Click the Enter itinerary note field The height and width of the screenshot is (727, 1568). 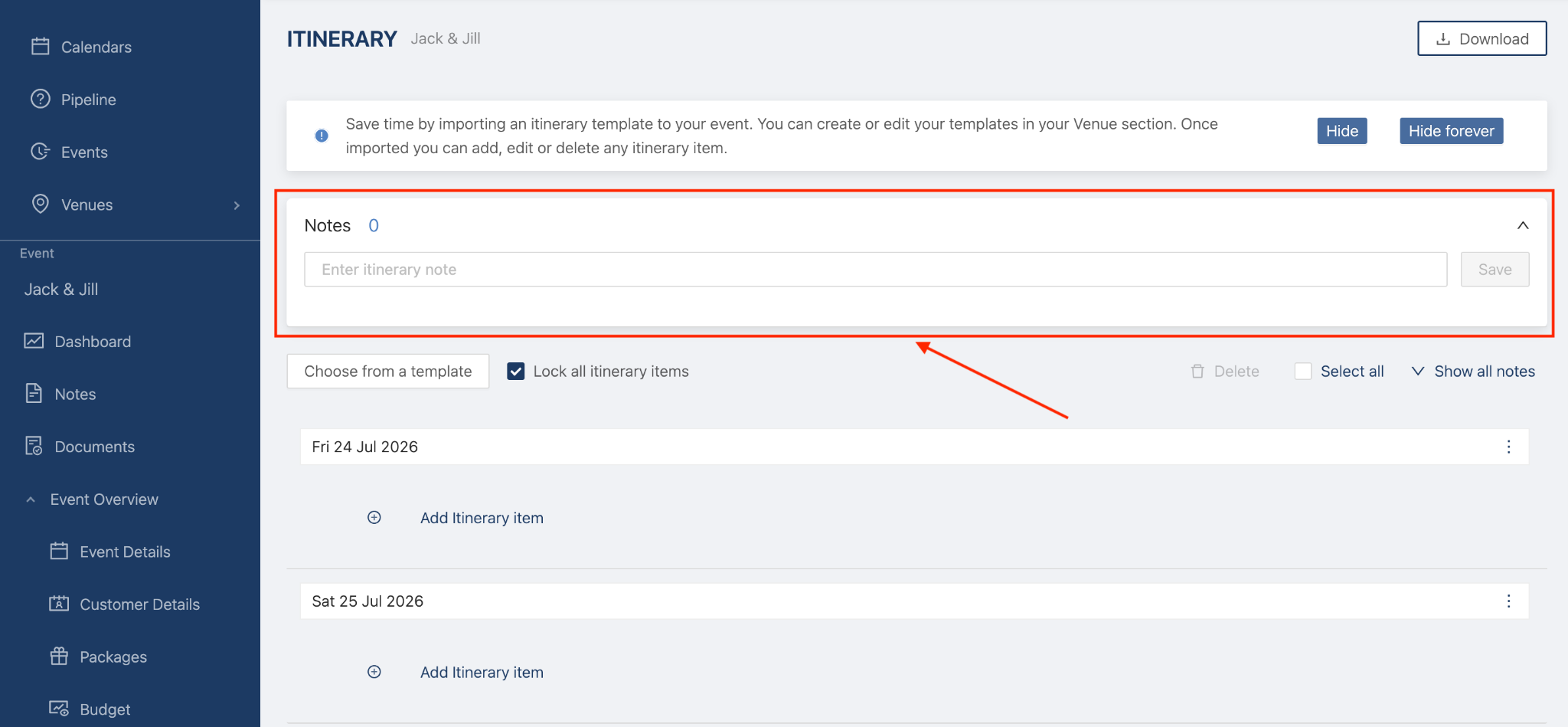click(x=875, y=270)
